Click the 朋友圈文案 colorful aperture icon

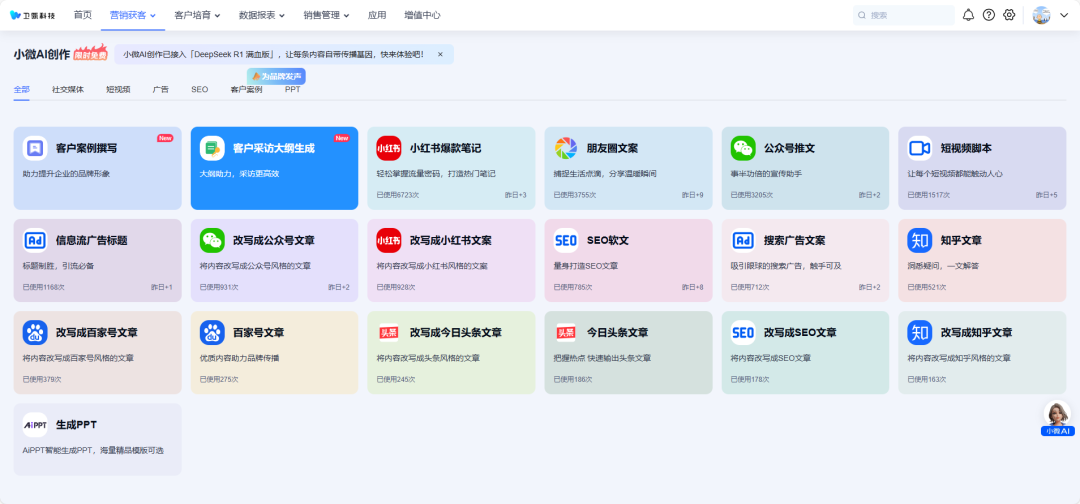(566, 148)
